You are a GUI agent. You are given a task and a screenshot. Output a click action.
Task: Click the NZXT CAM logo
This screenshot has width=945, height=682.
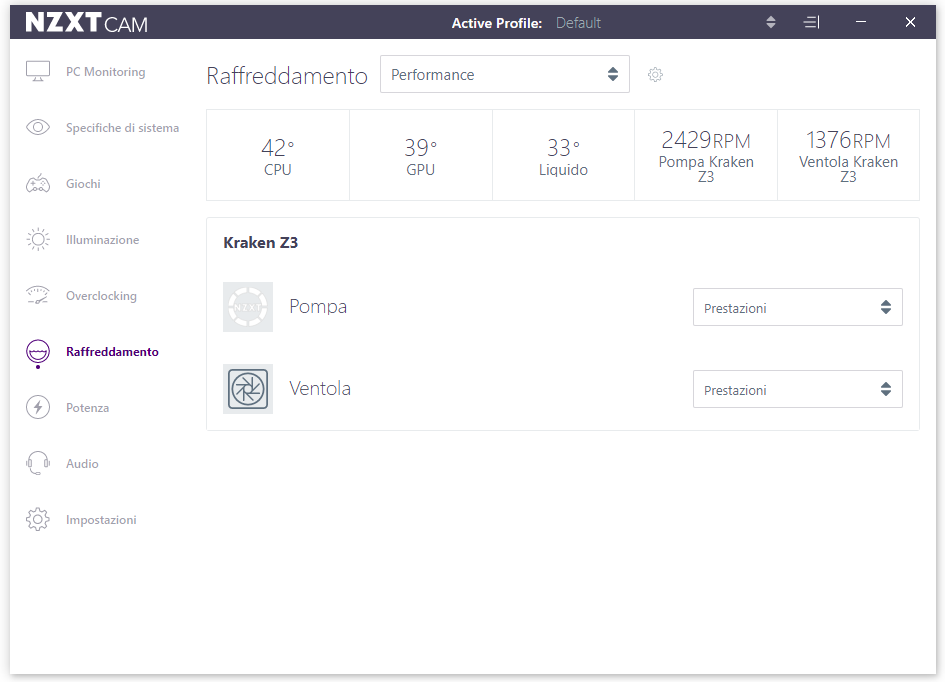[87, 23]
